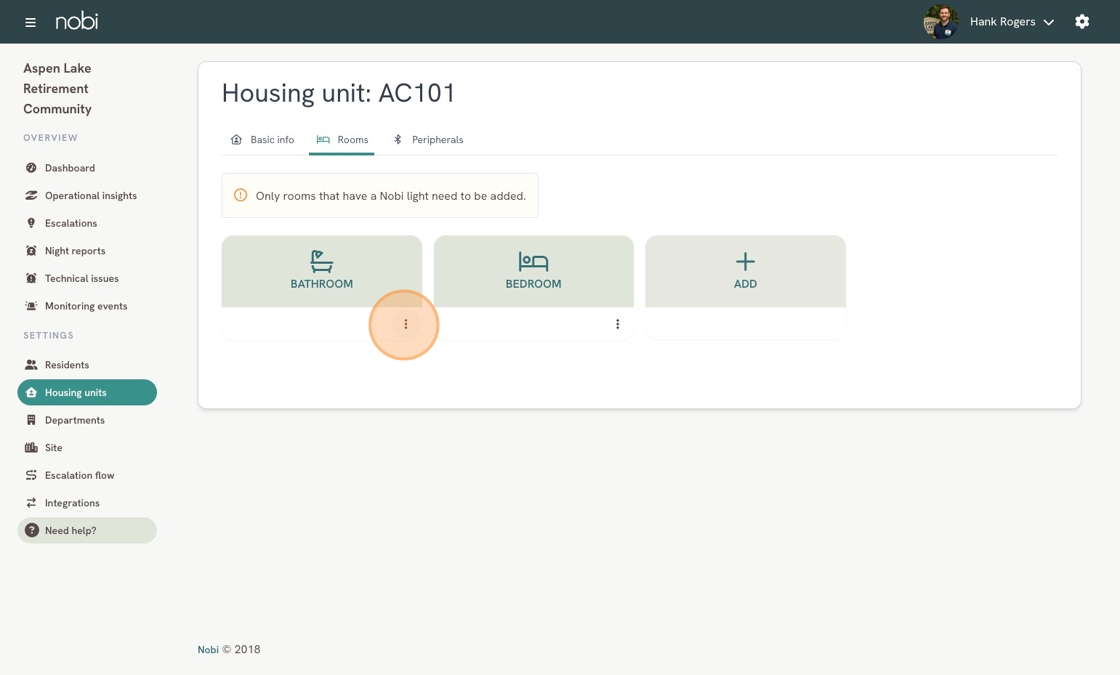Switch to Basic info tab

click(x=262, y=139)
